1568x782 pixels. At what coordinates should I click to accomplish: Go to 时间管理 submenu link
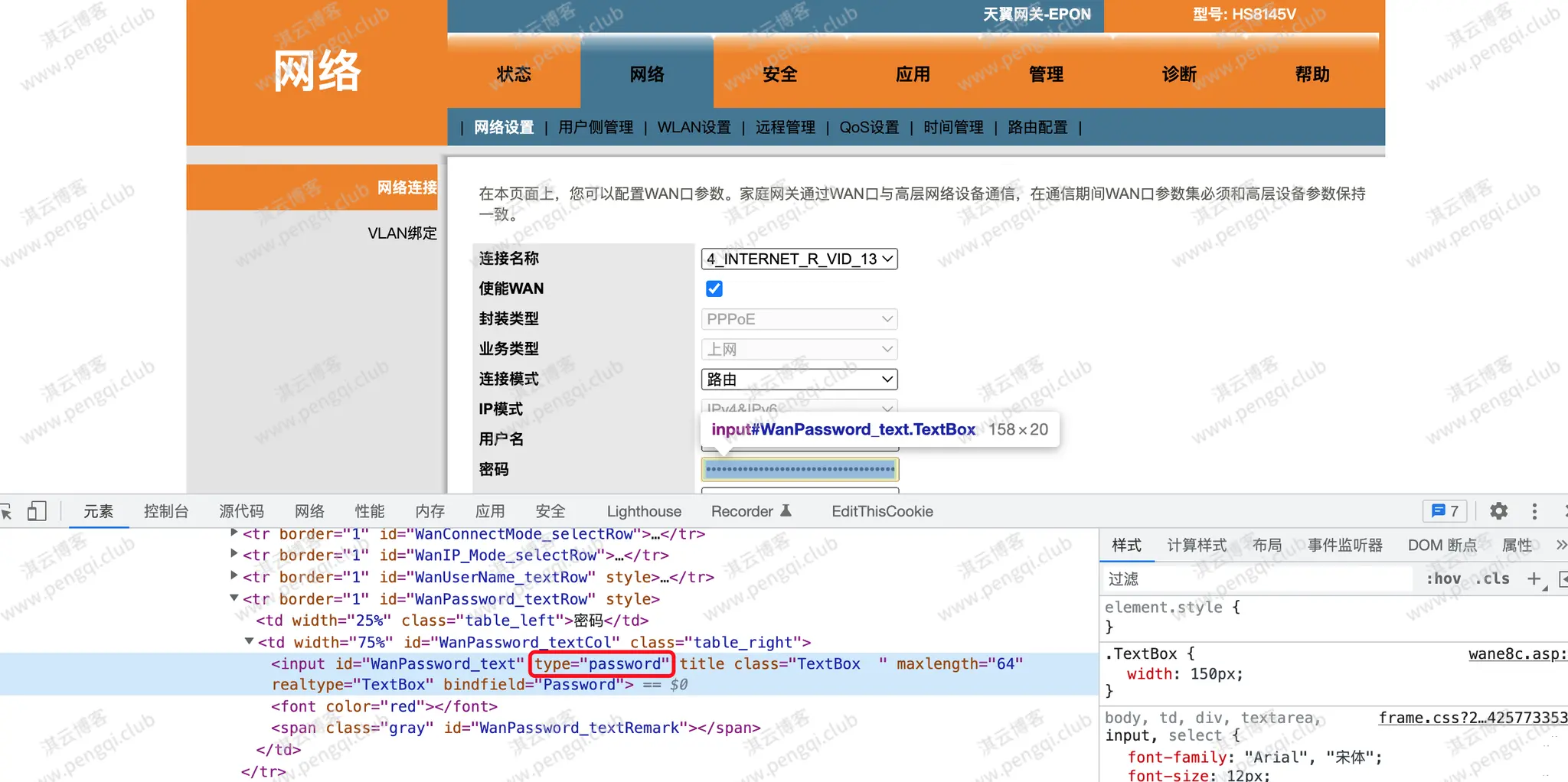coord(953,127)
